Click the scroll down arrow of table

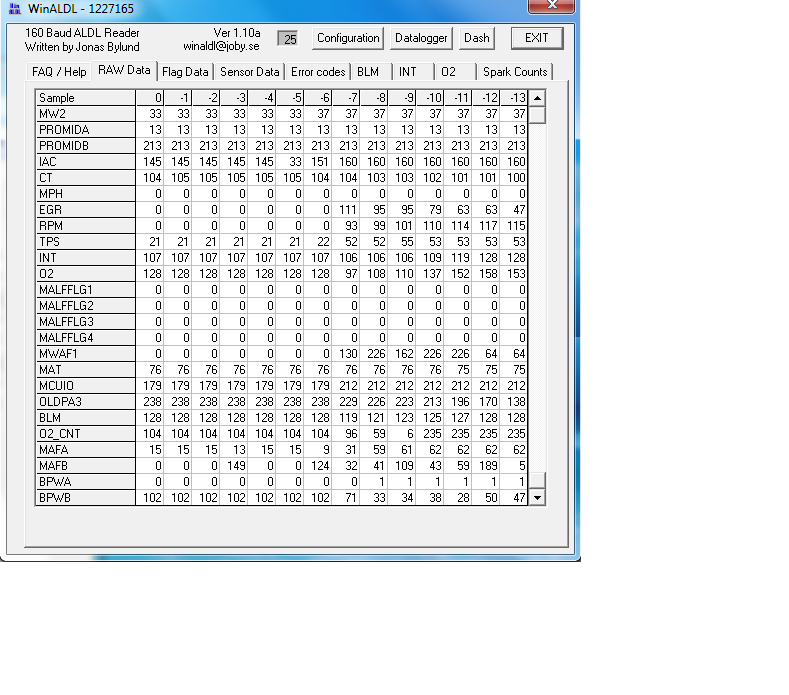pyautogui.click(x=537, y=497)
